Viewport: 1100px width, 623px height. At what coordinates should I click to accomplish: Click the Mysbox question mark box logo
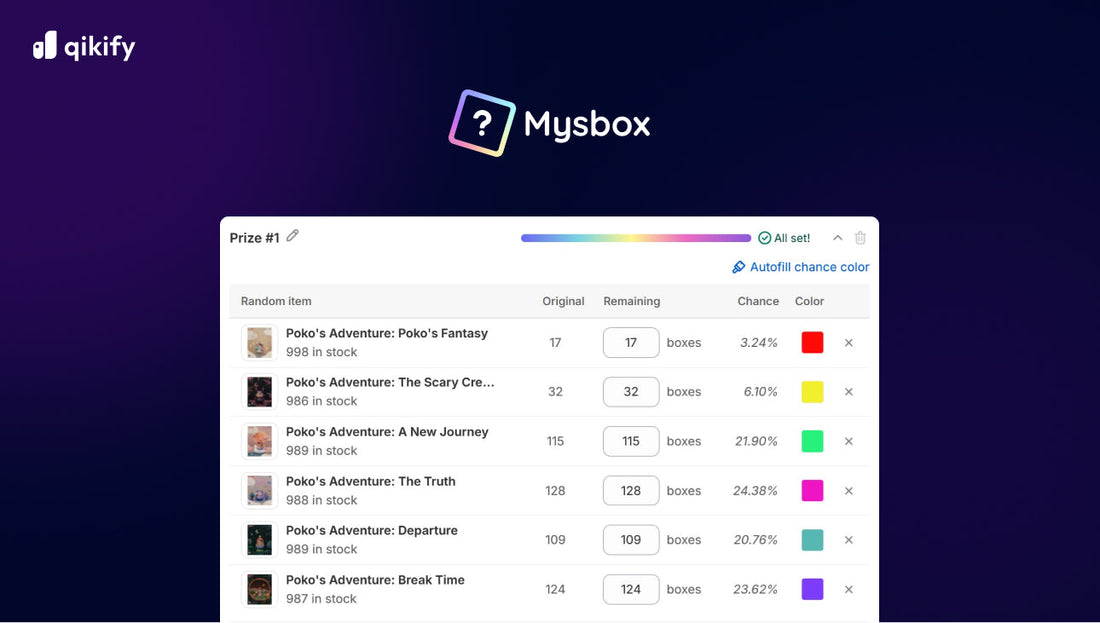click(482, 123)
